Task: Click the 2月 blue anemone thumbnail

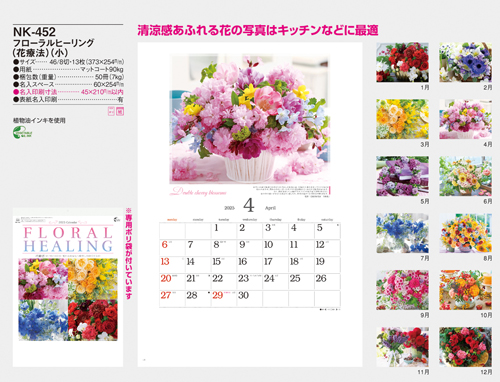Action: click(465, 62)
